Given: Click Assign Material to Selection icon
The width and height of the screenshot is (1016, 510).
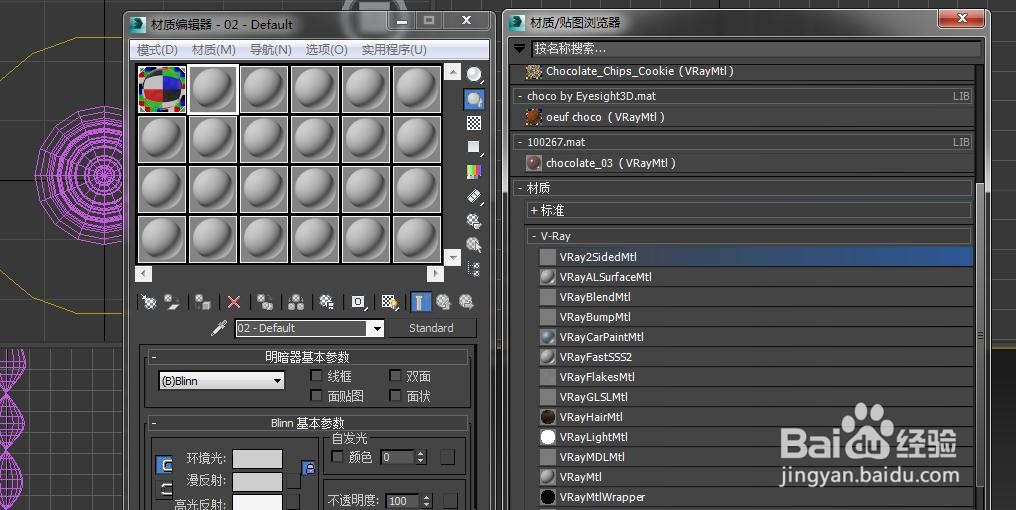Looking at the screenshot, I should pyautogui.click(x=203, y=302).
